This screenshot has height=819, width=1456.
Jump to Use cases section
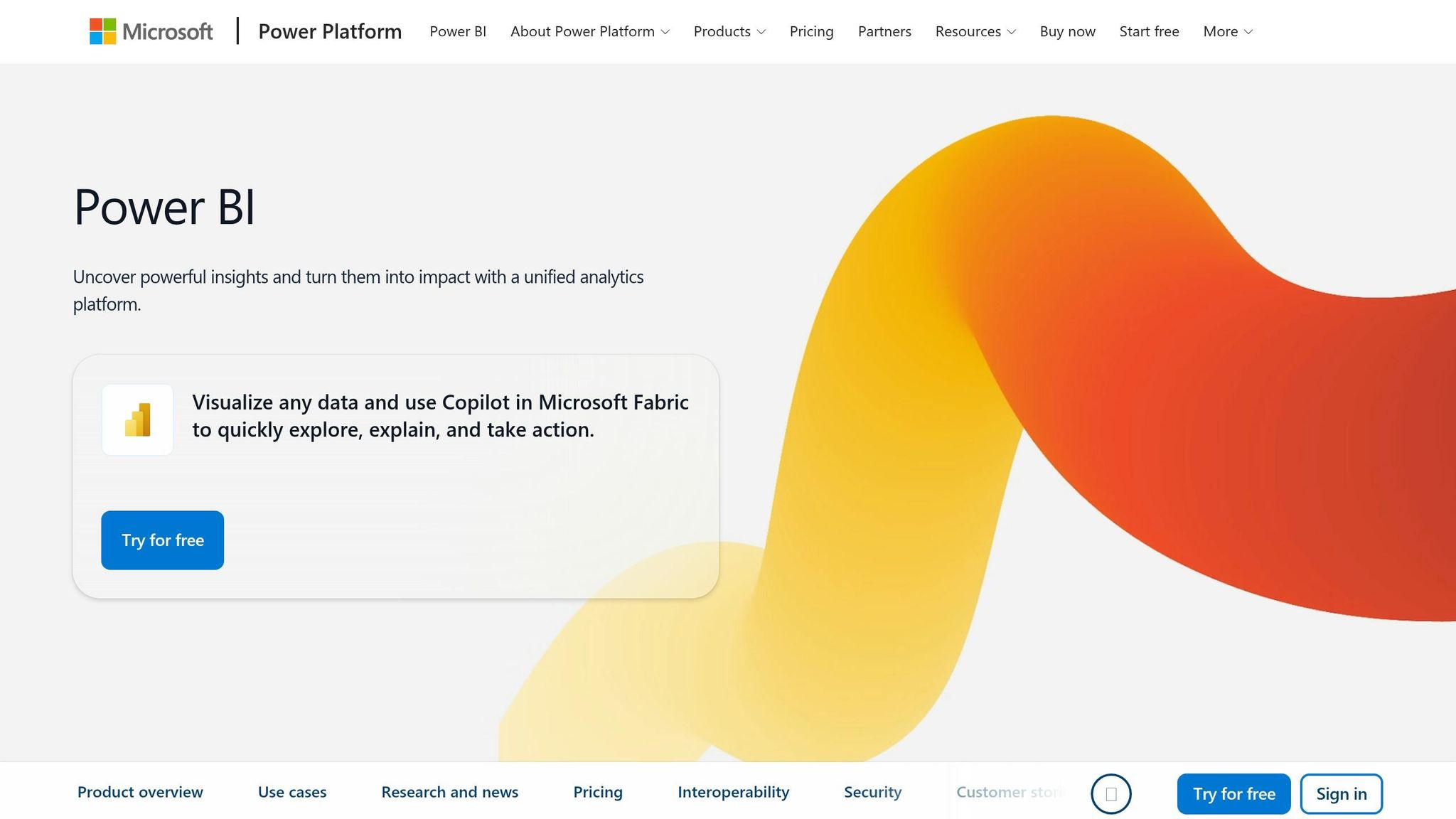(292, 792)
